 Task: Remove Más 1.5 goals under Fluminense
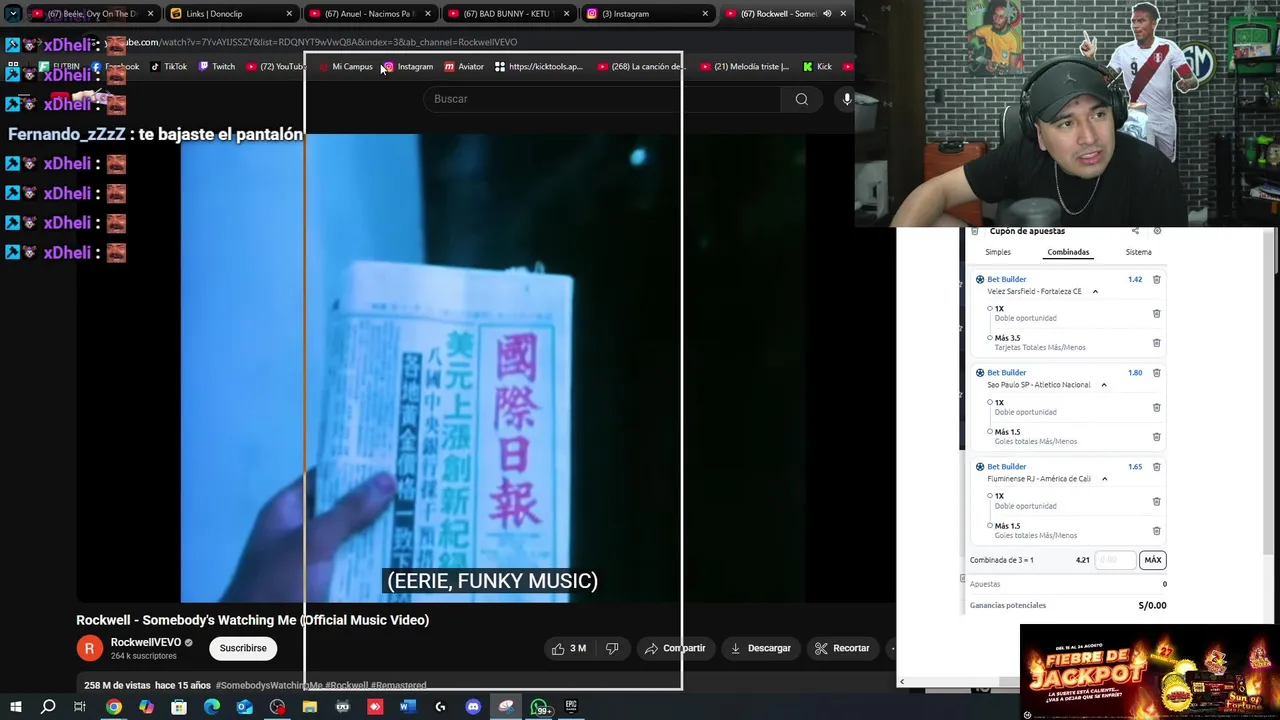pos(1156,530)
